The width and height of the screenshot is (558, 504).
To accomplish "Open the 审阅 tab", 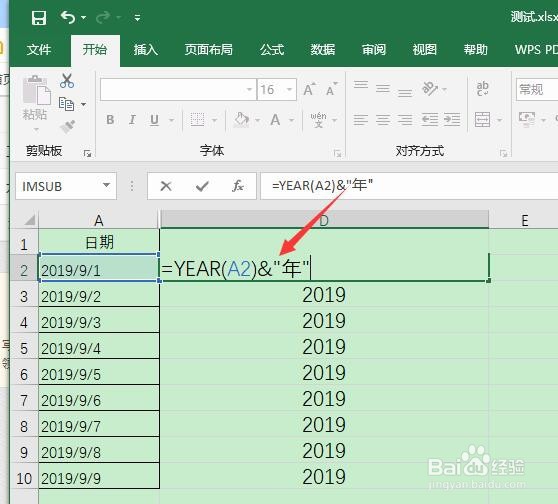I will point(374,49).
